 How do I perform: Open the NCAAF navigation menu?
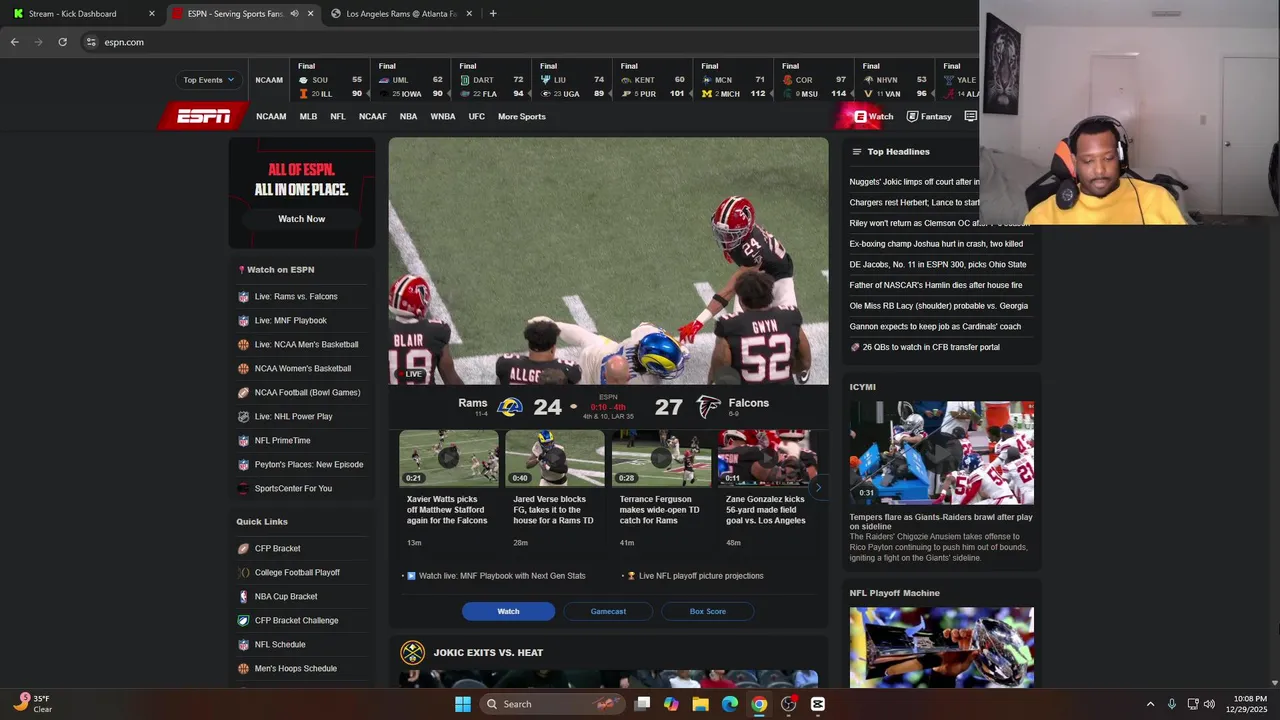point(372,116)
